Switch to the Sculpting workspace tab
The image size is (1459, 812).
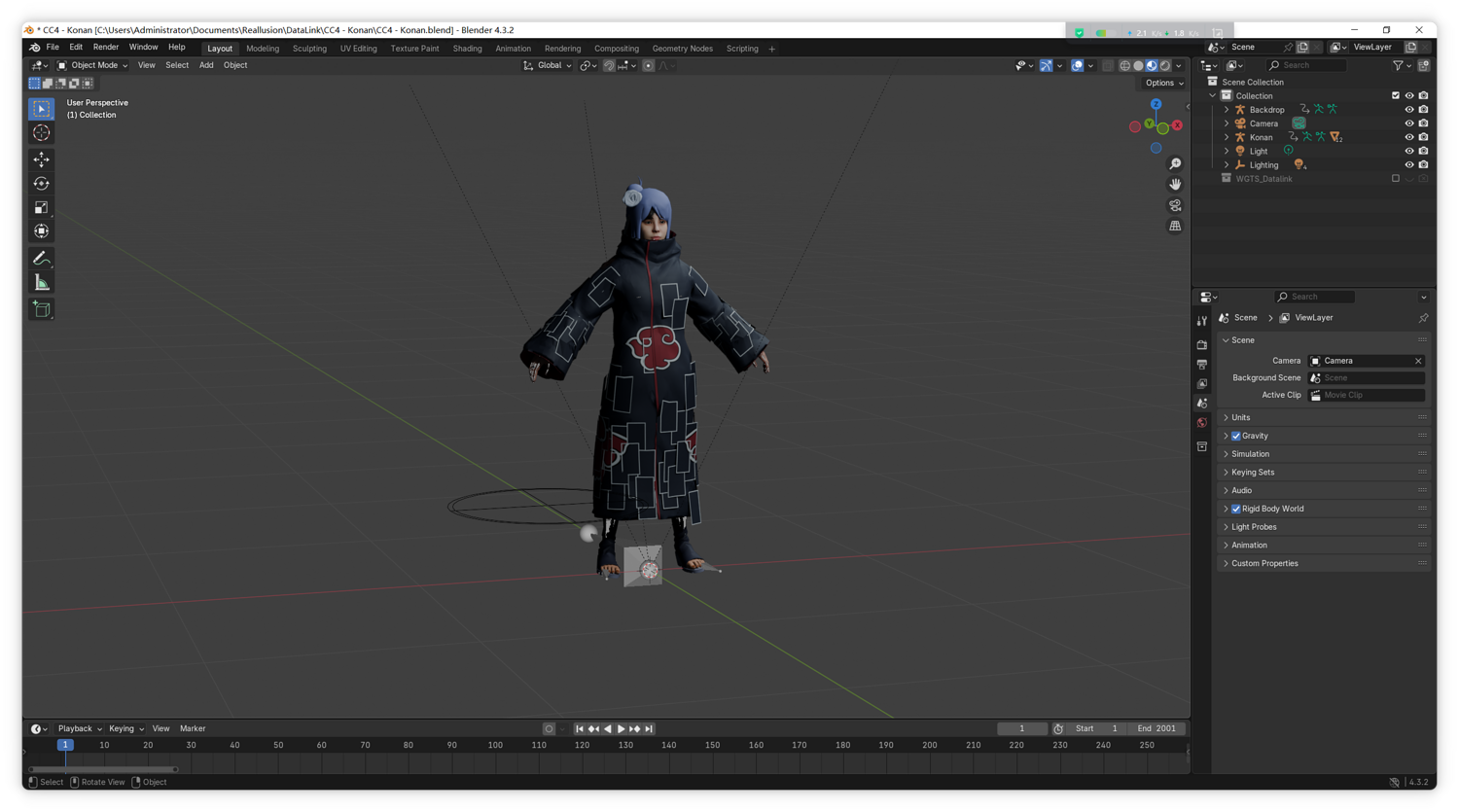(x=309, y=49)
